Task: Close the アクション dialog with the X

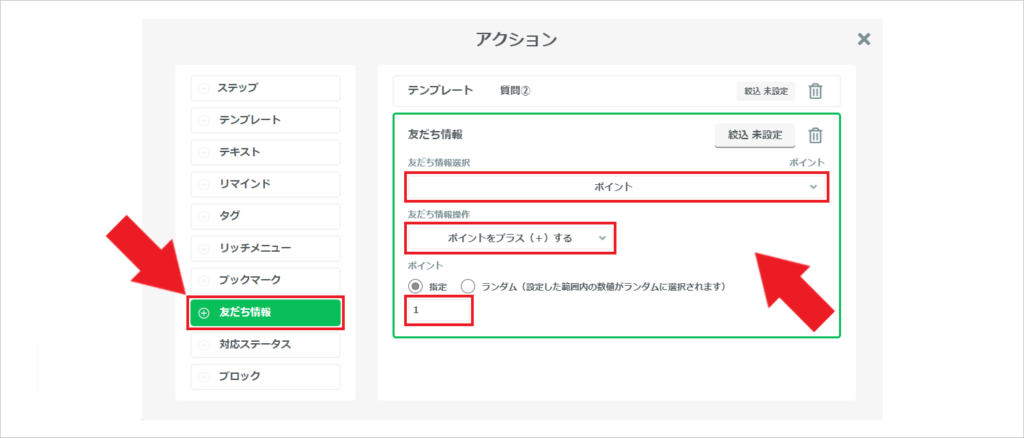Action: (x=864, y=39)
